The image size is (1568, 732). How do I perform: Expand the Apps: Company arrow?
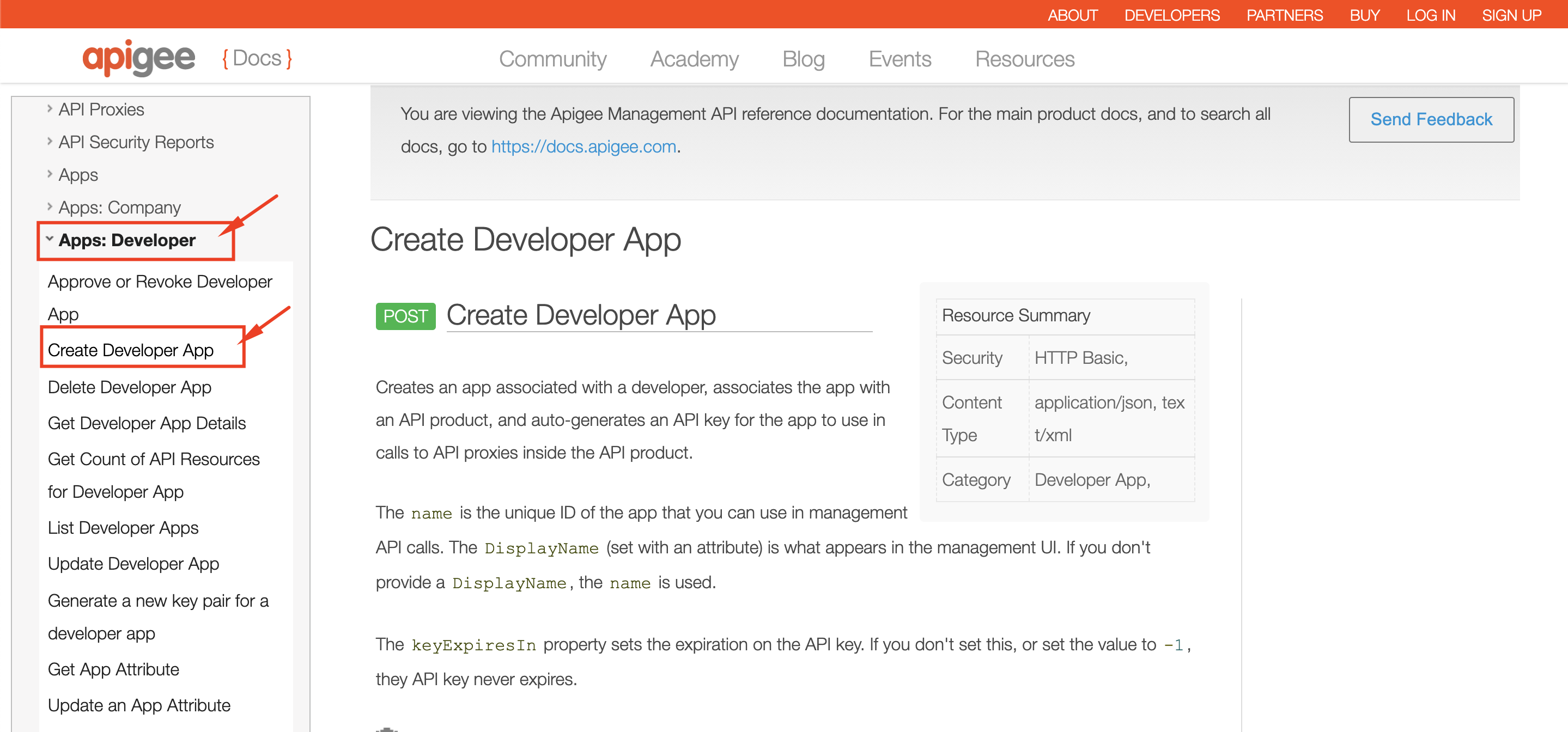coord(49,207)
